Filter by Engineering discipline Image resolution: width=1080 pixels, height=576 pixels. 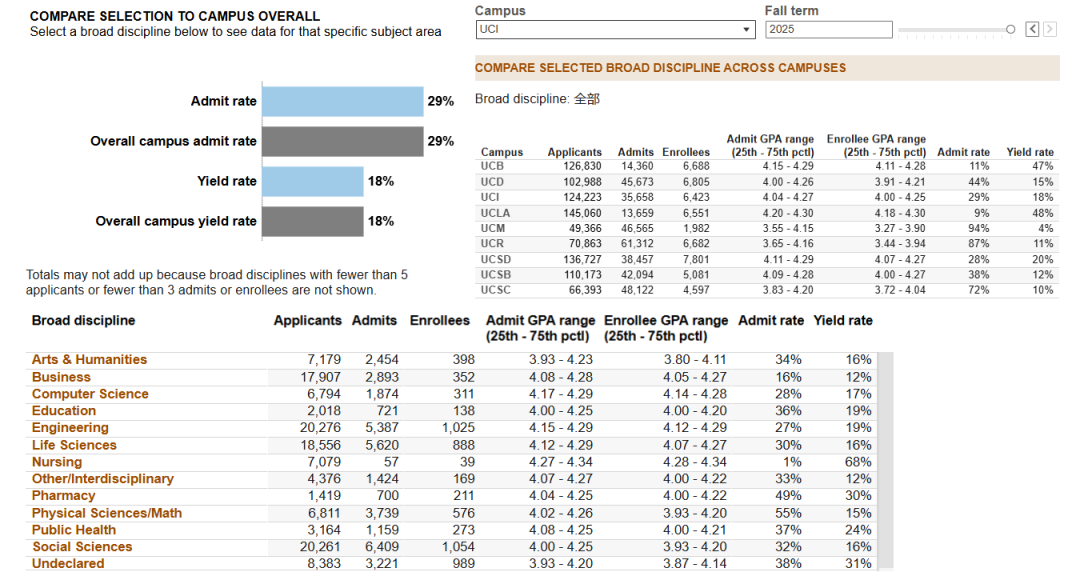[70, 428]
